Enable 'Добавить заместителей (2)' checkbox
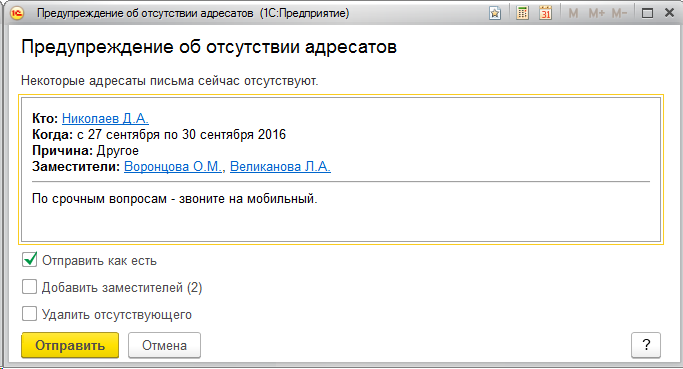The image size is (683, 369). pos(29,287)
